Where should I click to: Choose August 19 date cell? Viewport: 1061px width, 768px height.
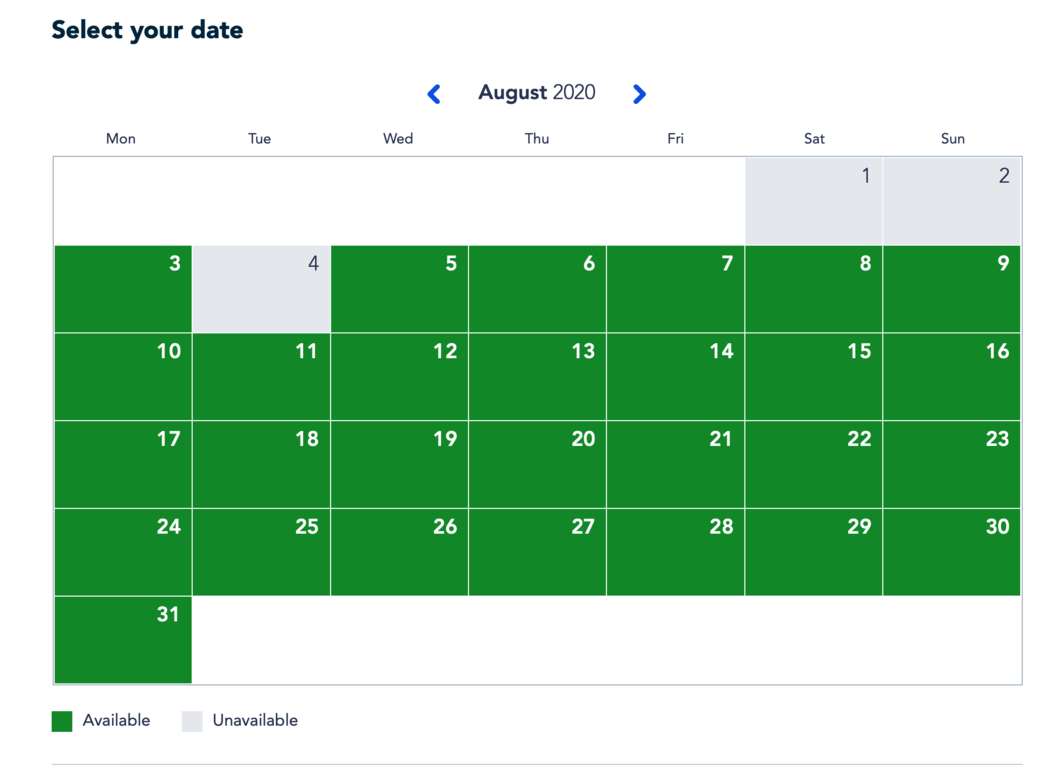pos(399,465)
